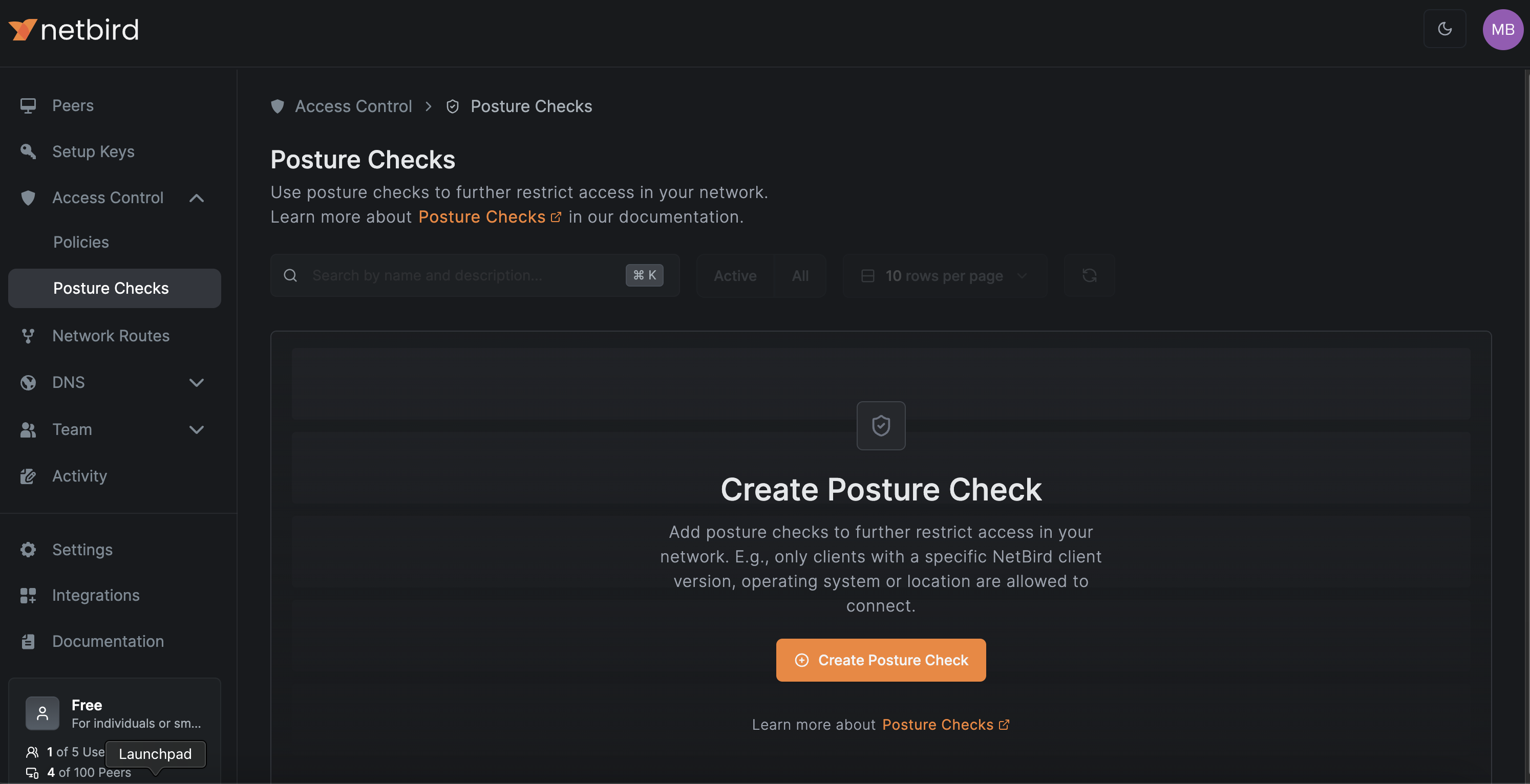Screen dimensions: 1530x784
Task: Expand the Team section
Action: (x=196, y=429)
